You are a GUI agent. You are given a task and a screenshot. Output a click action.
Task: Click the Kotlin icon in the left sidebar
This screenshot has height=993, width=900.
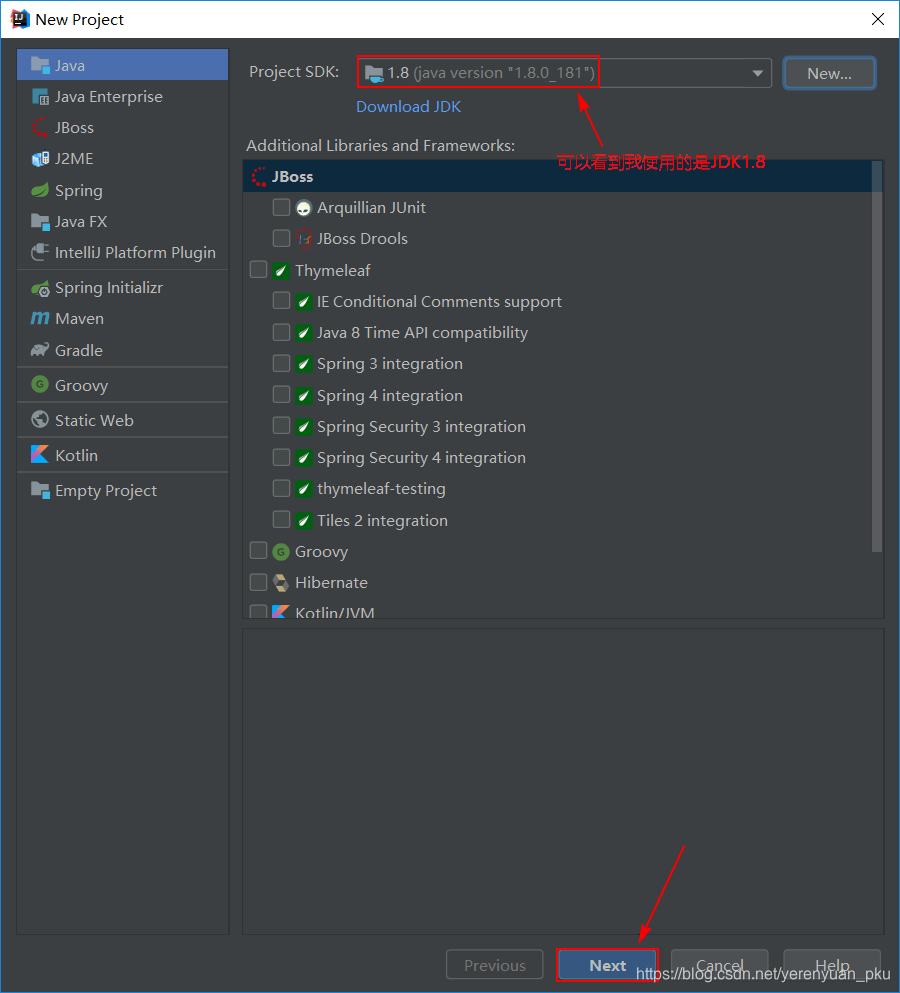[40, 454]
